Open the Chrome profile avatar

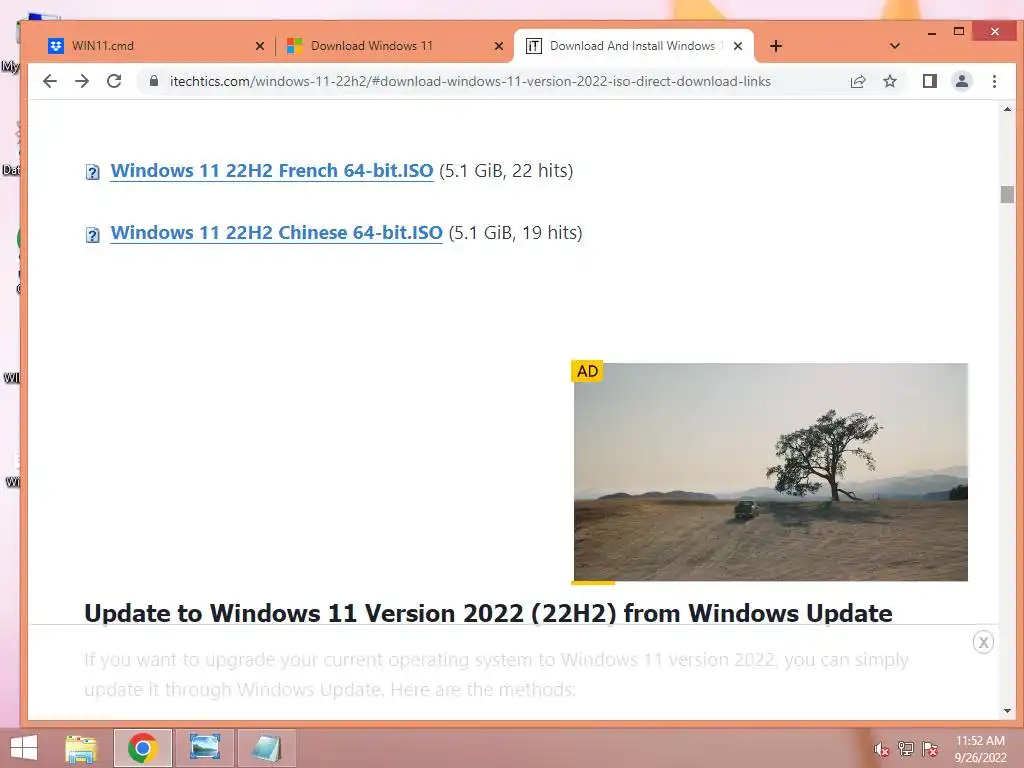tap(961, 81)
